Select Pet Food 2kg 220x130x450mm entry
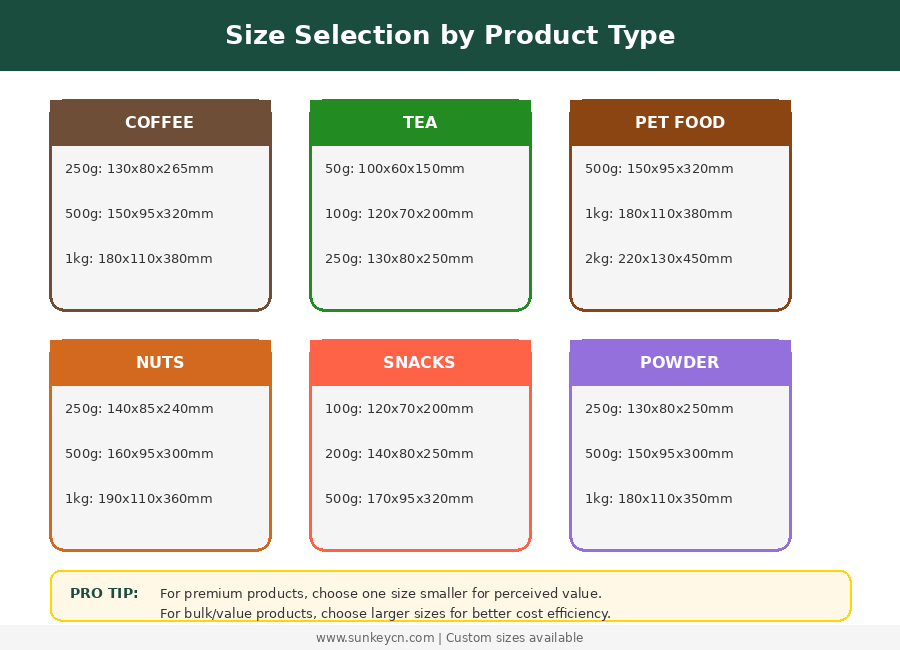 click(659, 259)
